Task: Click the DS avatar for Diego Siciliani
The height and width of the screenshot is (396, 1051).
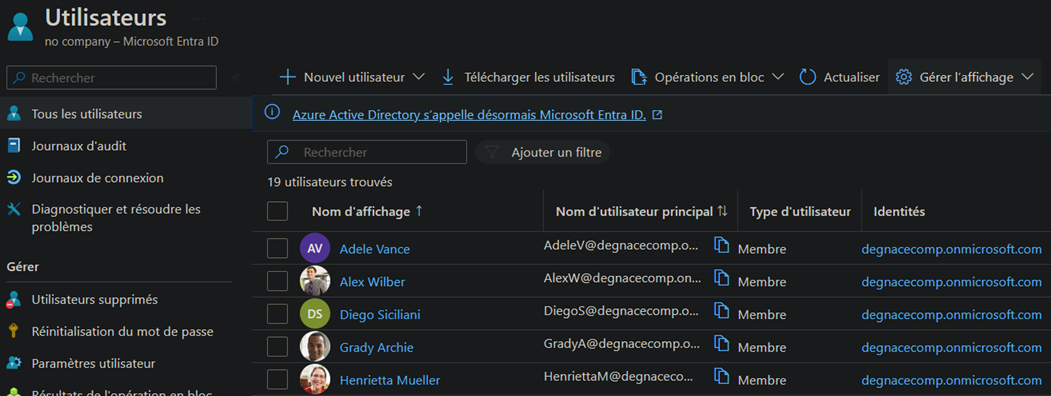Action: coord(315,314)
